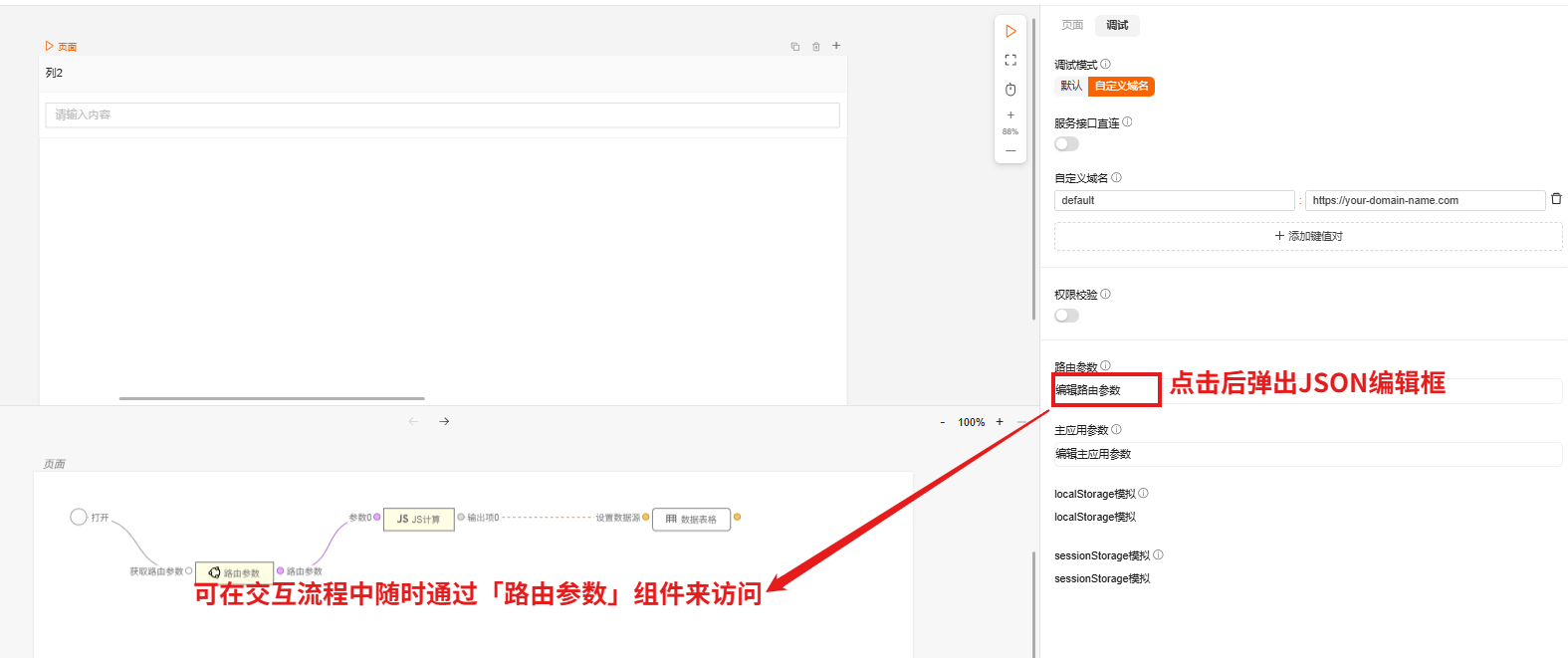This screenshot has height=658, width=1568.
Task: Show info tooltip for localStorage模拟
Action: click(x=1143, y=493)
